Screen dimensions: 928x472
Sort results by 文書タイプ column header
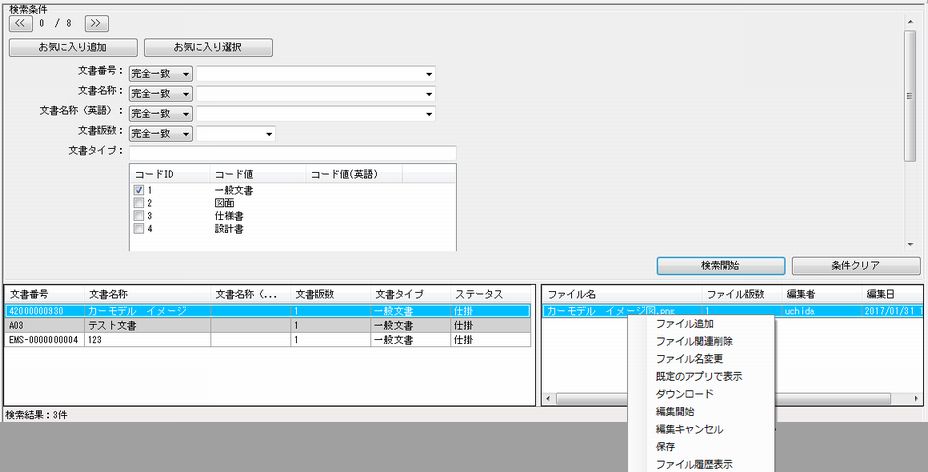[410, 295]
